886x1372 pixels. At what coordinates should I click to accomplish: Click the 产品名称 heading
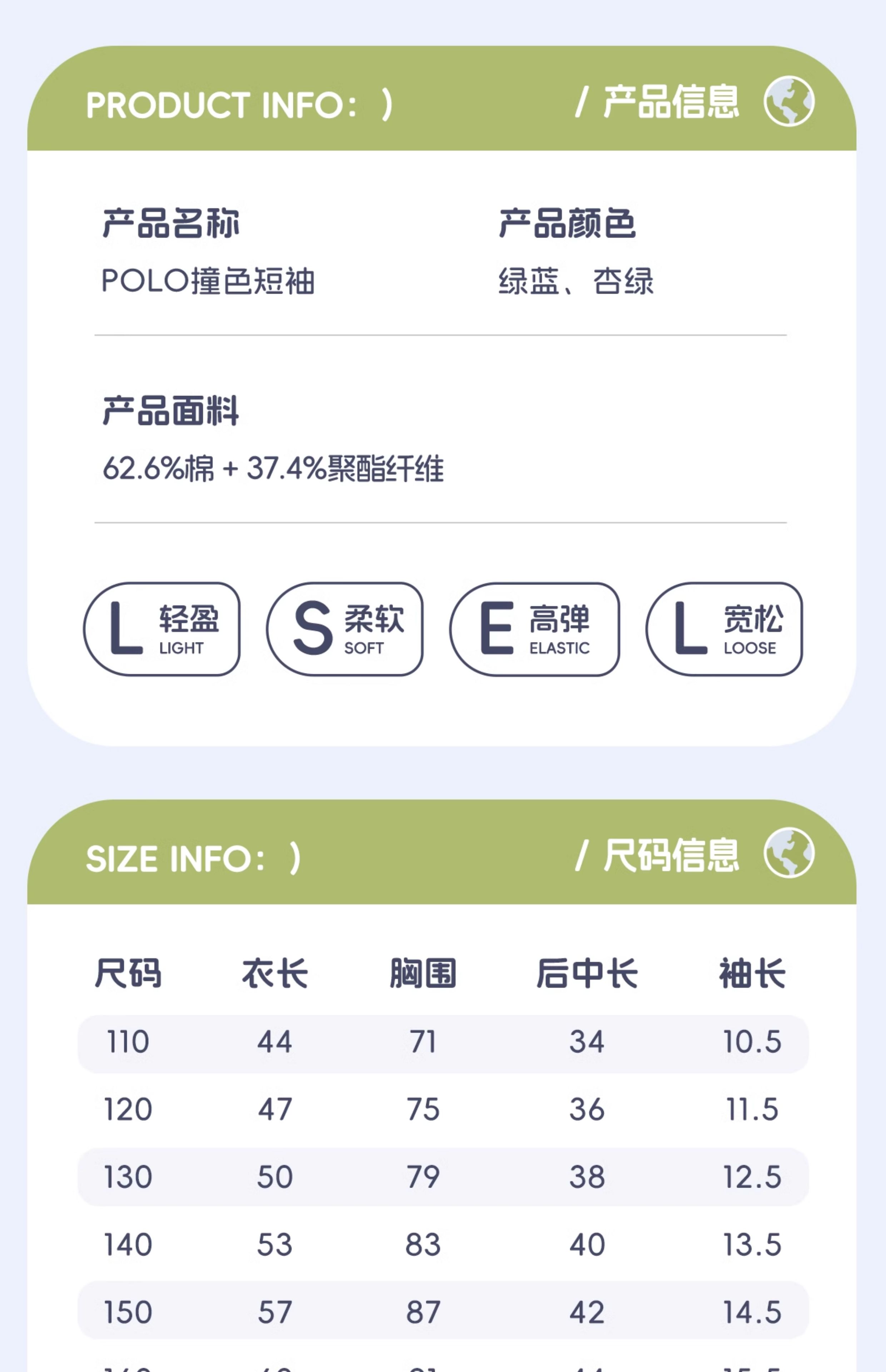(171, 223)
